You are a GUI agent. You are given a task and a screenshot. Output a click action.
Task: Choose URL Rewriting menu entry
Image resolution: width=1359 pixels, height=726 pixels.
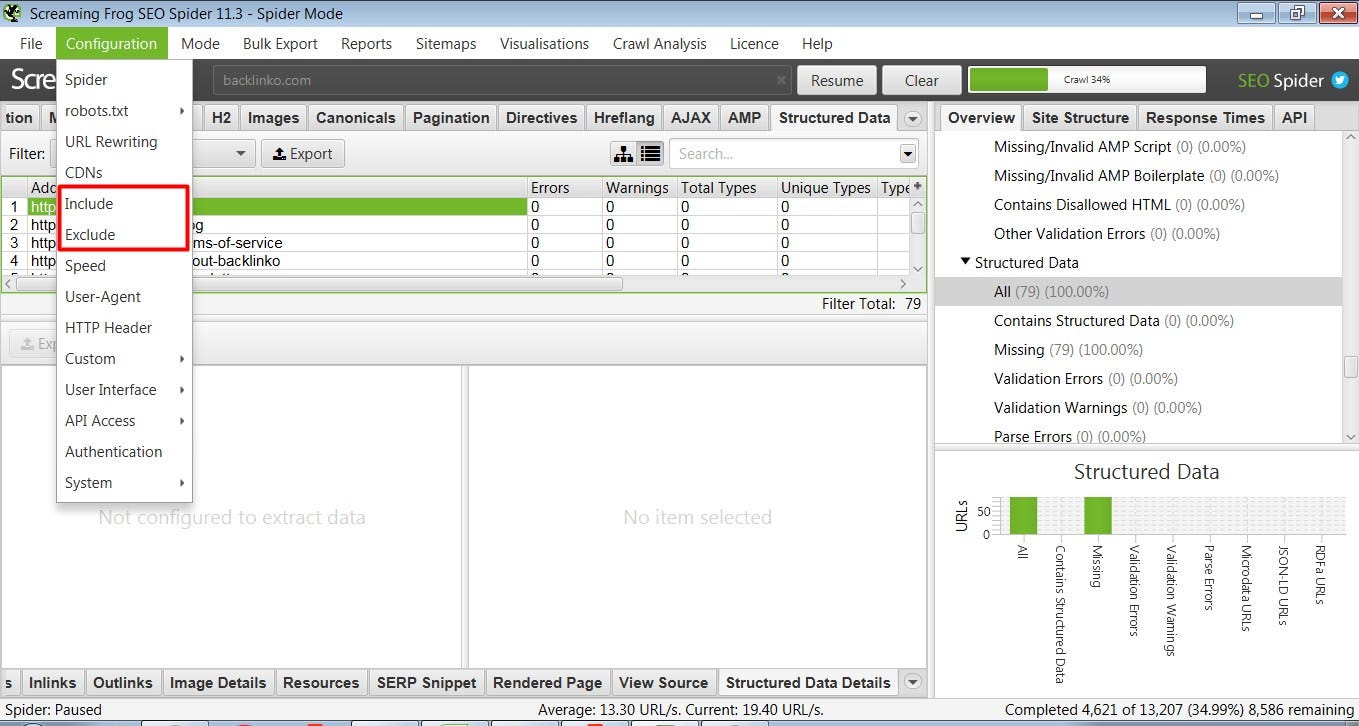[124, 142]
